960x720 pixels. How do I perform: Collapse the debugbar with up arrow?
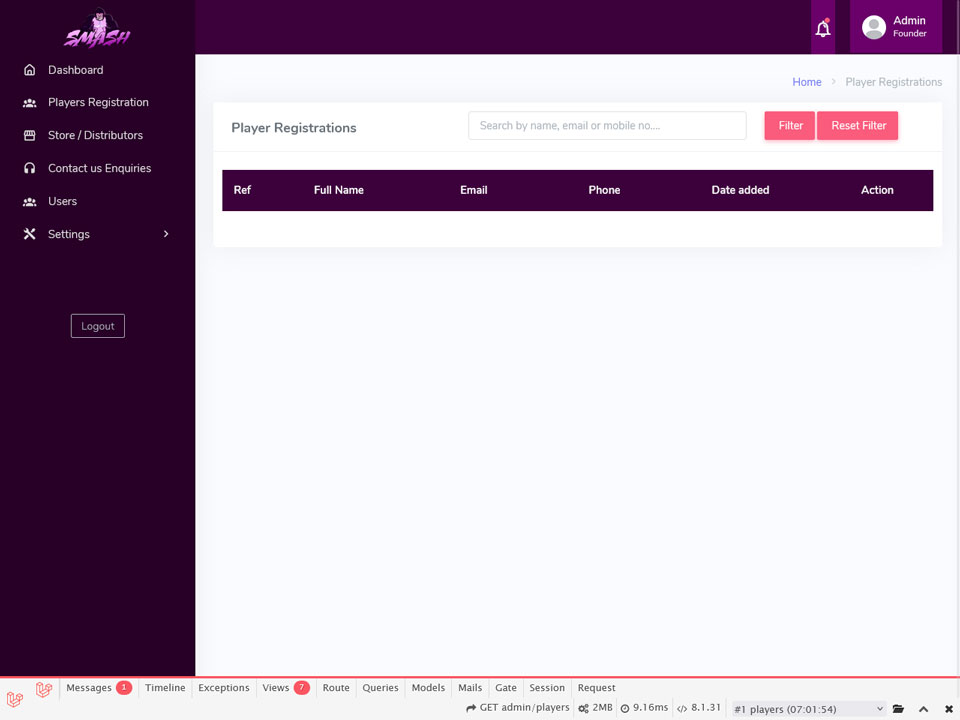click(x=923, y=709)
